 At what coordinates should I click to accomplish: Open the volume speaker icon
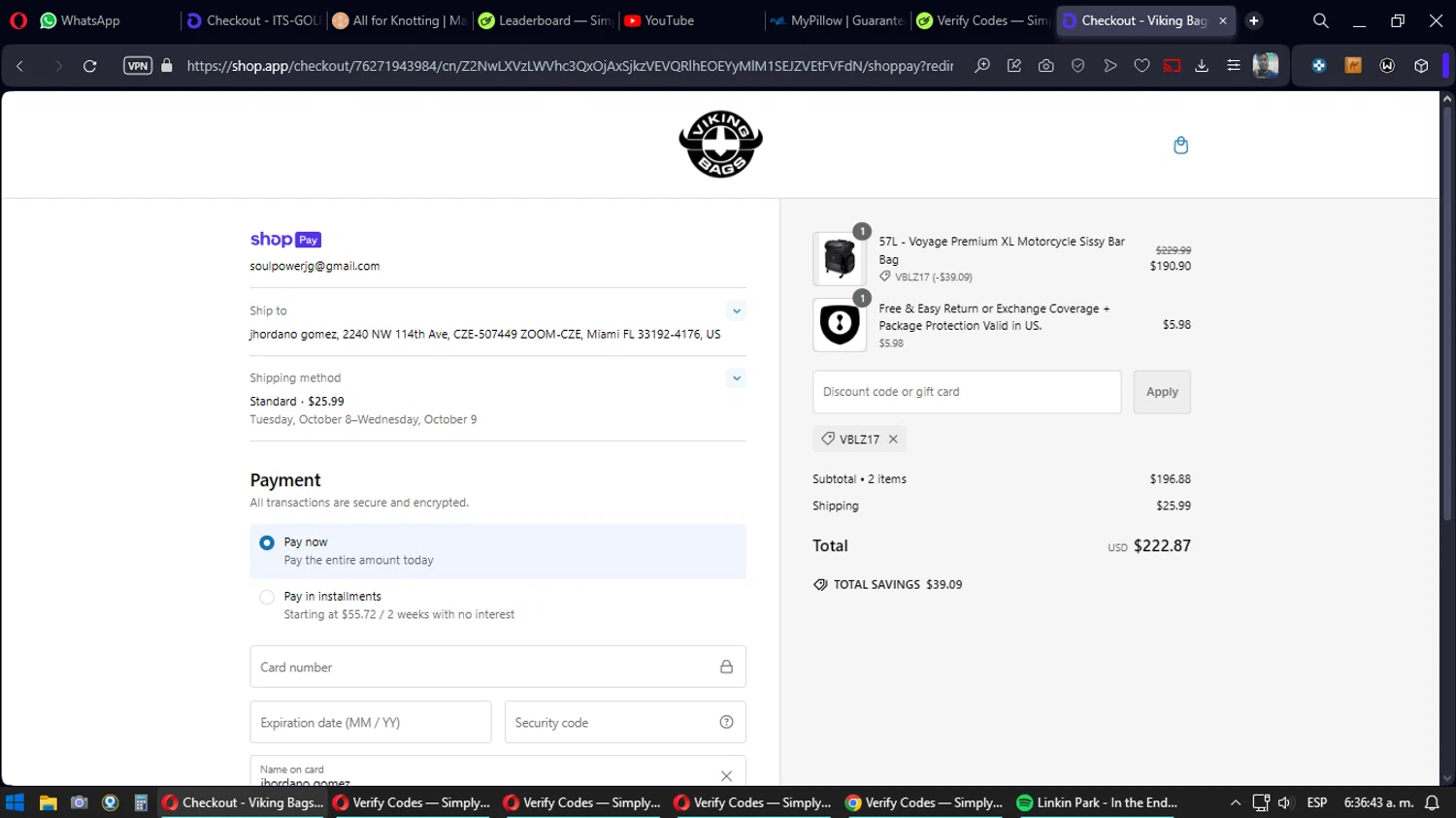click(1285, 802)
